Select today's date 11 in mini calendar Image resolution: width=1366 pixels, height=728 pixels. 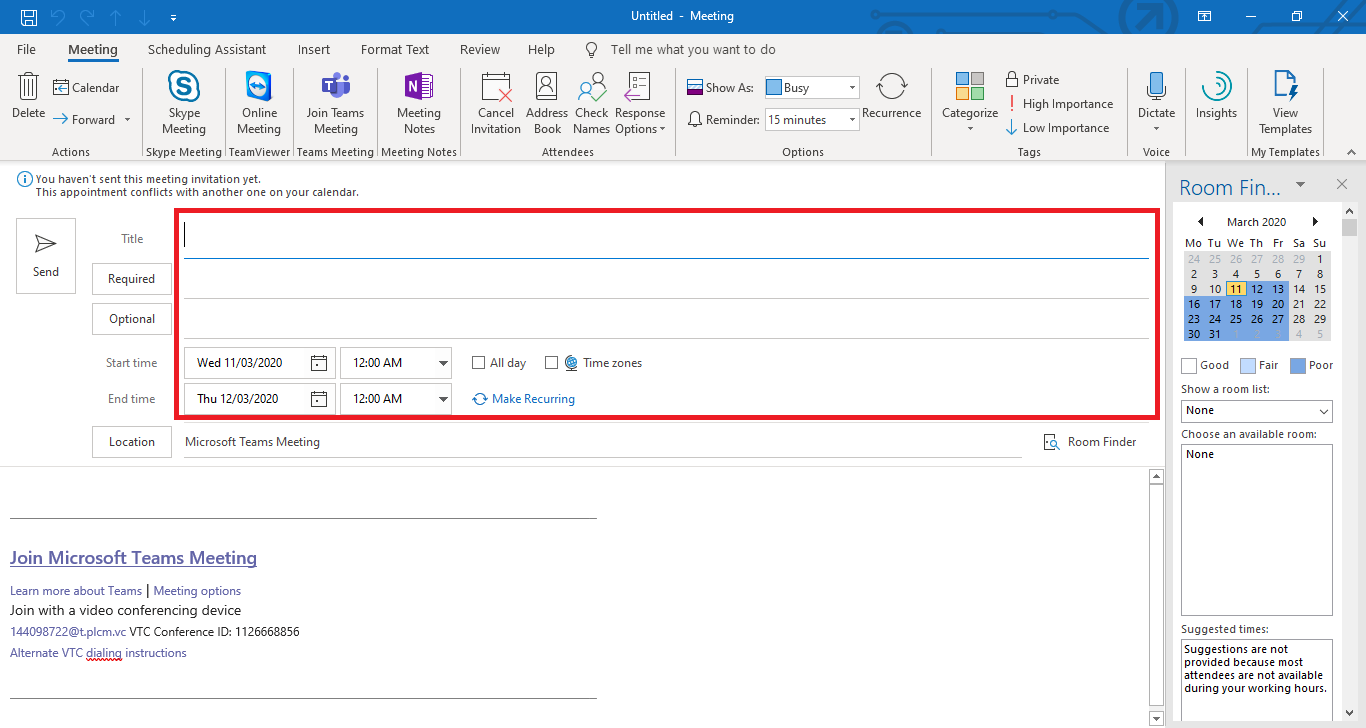point(1236,289)
